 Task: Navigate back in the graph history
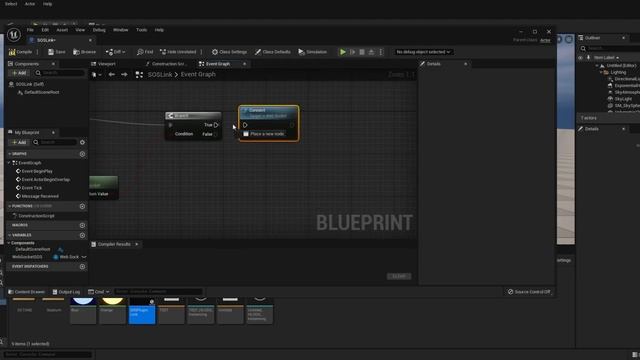point(111,75)
